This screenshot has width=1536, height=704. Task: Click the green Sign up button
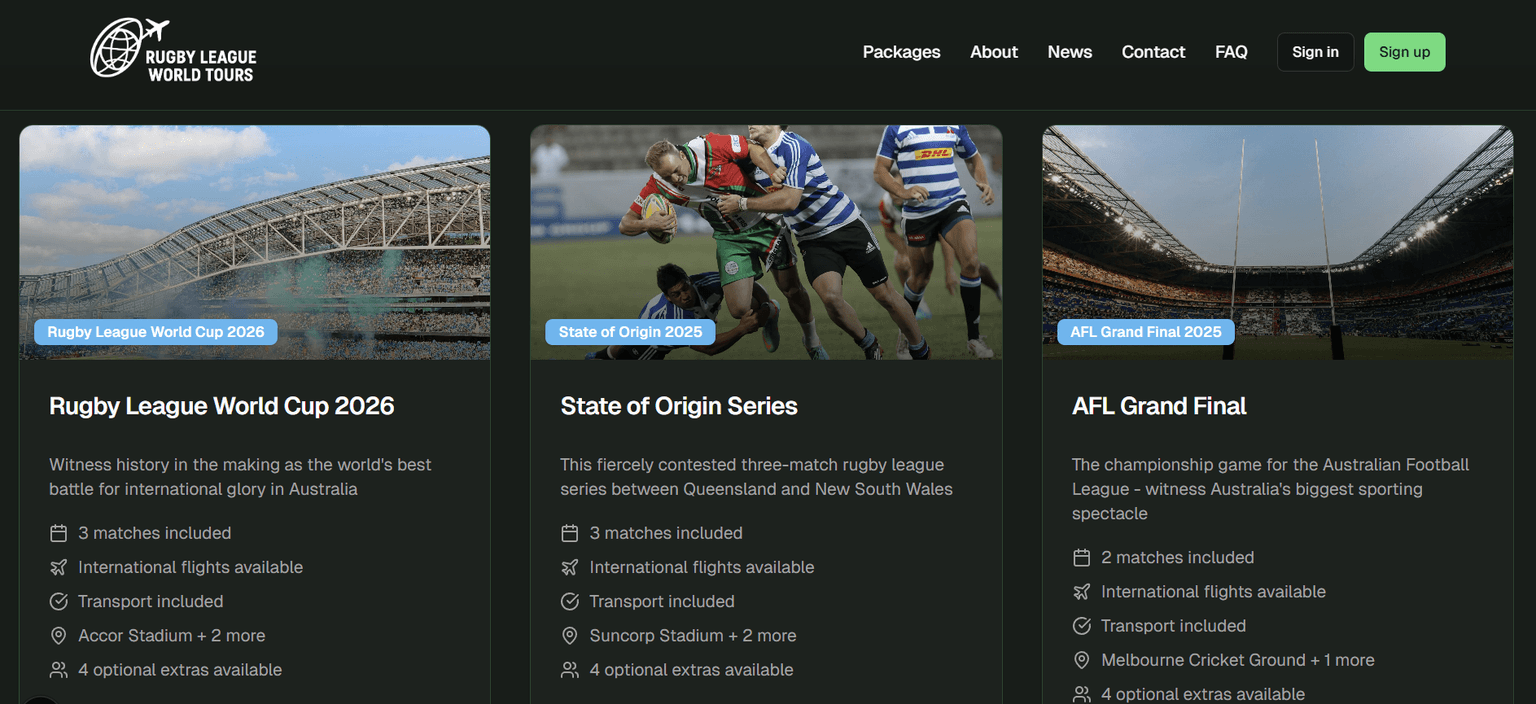click(1404, 51)
